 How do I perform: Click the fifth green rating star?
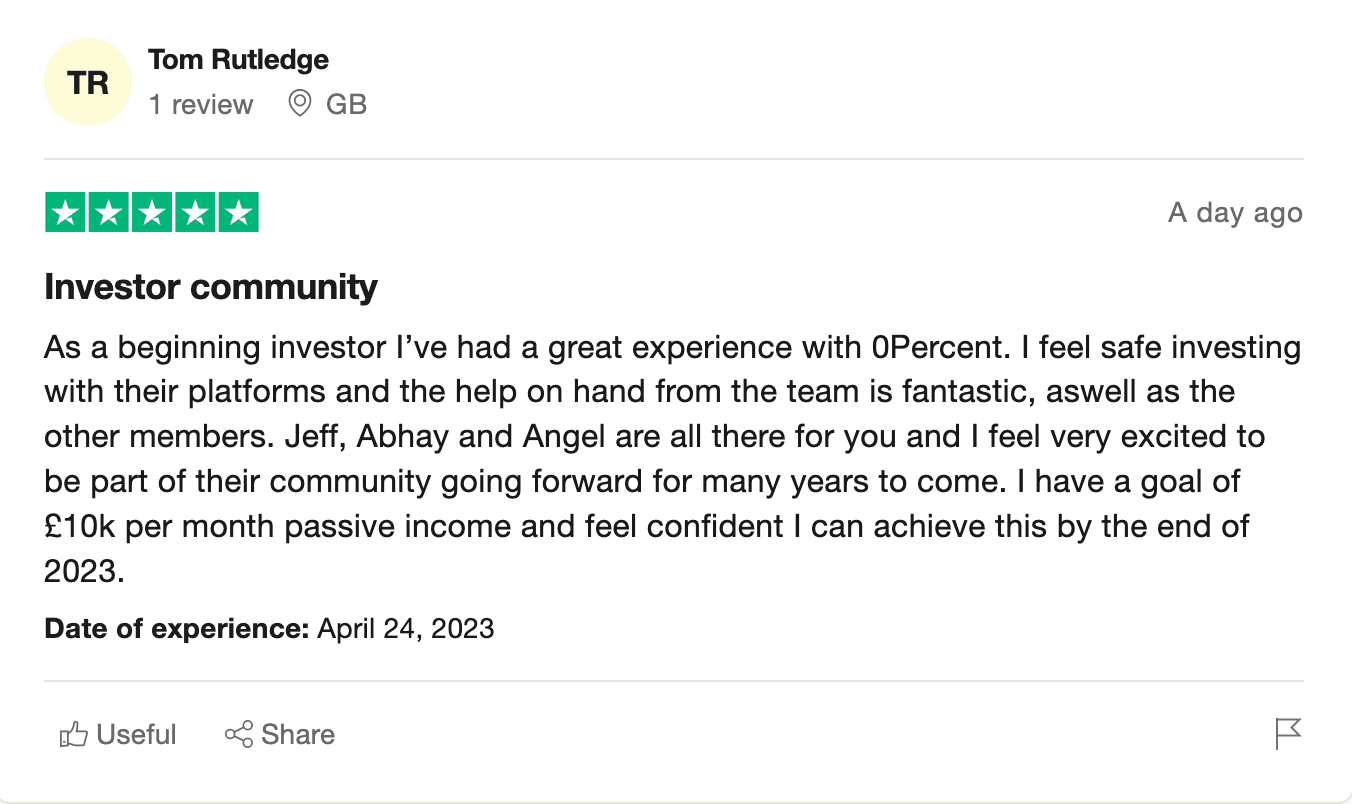238,212
